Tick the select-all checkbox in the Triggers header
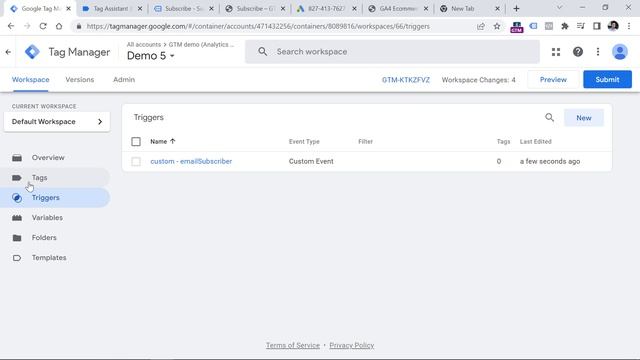 (x=136, y=141)
